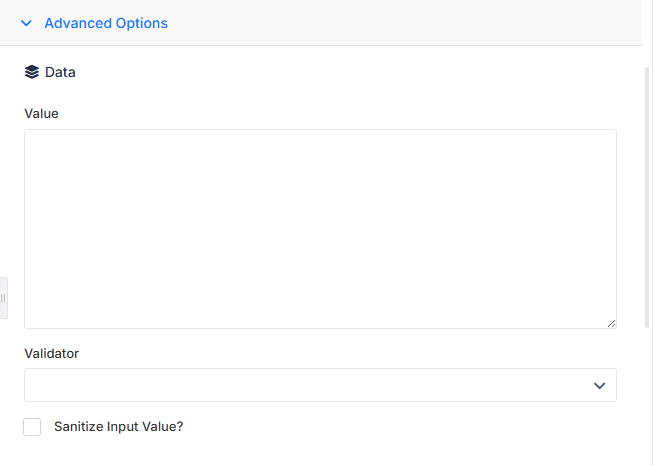
Task: Open the Validator combo box
Action: [x=320, y=385]
